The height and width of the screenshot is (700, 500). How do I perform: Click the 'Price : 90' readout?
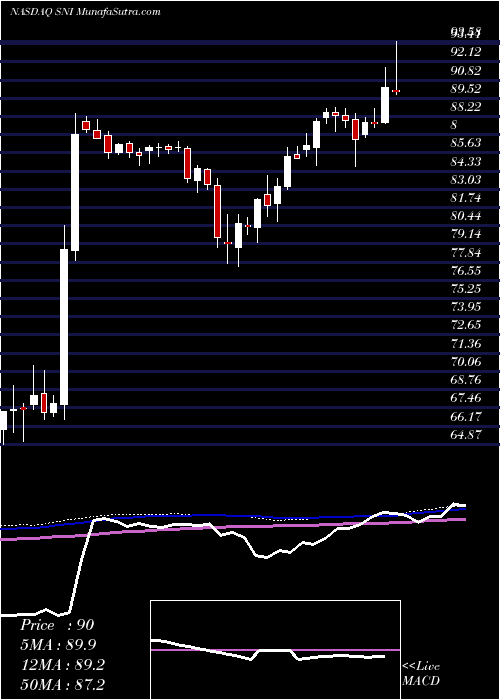coord(57,625)
